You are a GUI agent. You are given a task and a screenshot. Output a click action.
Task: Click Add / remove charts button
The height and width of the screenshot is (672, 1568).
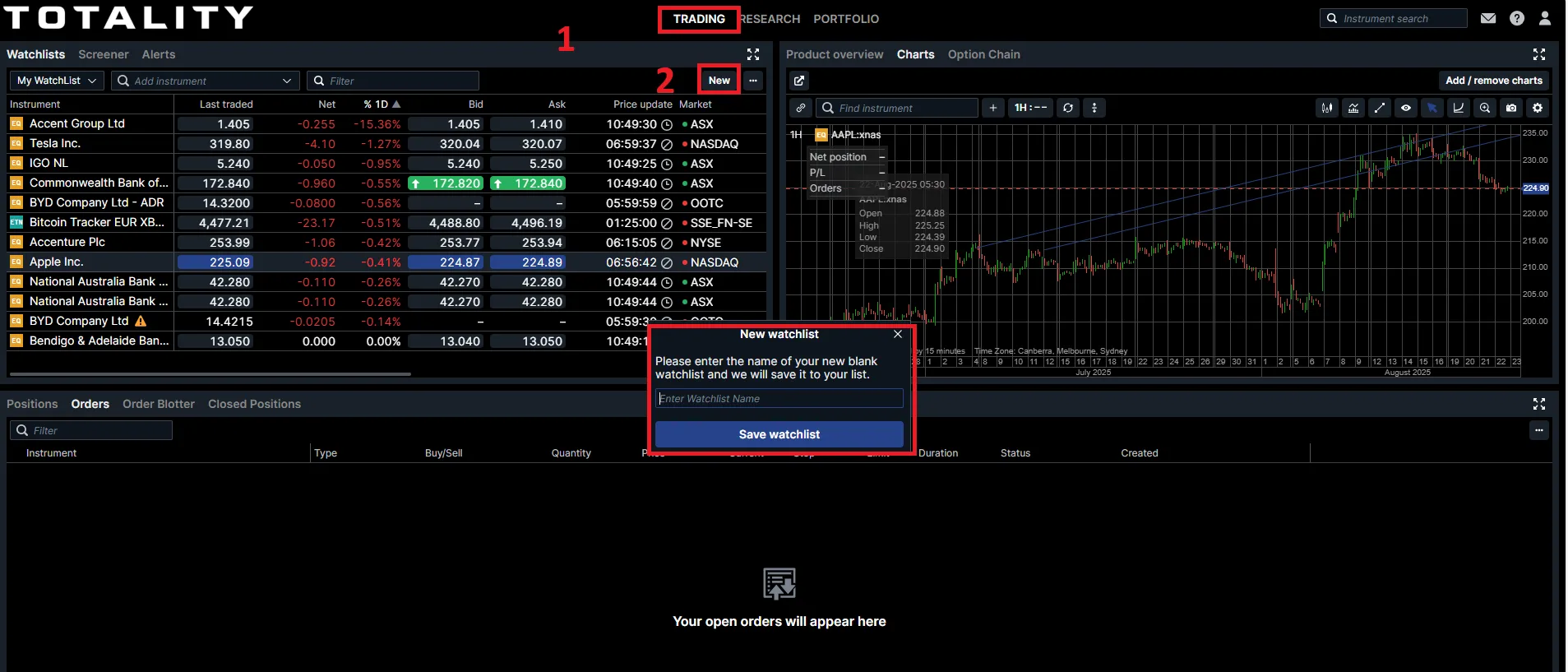click(1494, 81)
